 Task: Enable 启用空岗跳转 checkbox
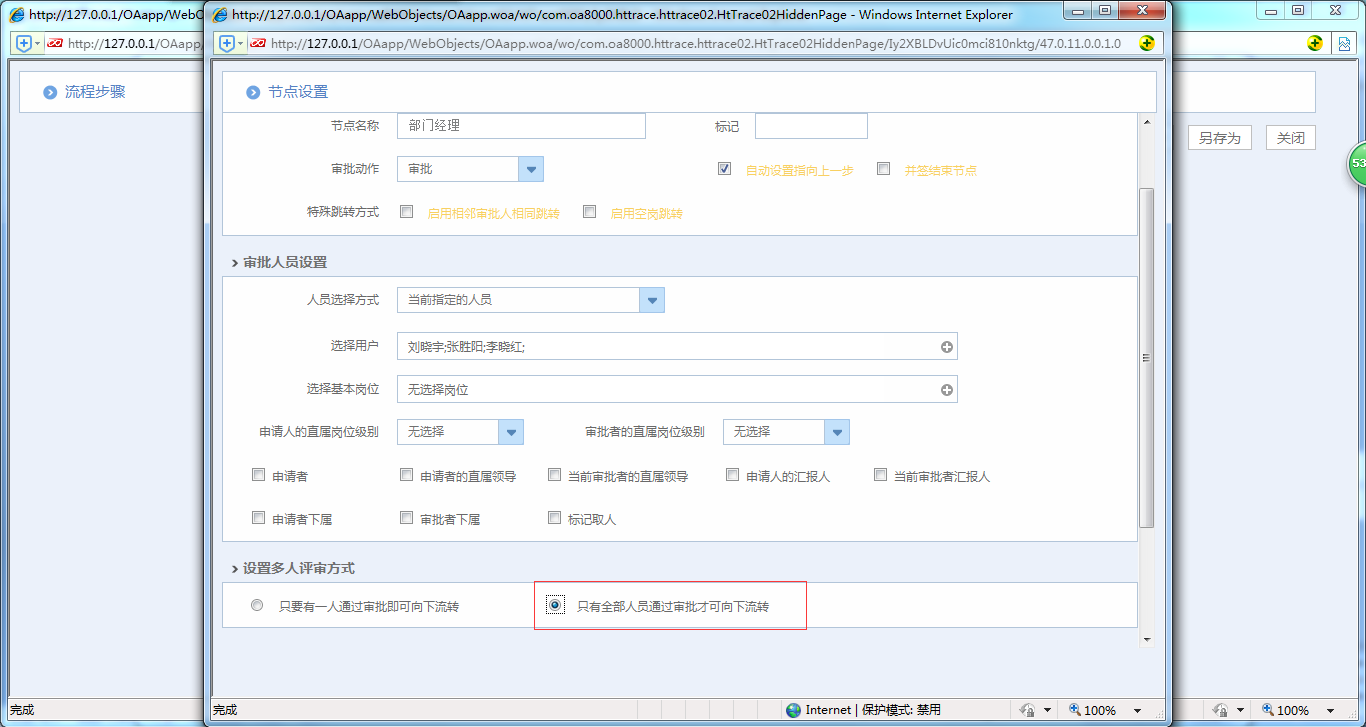pyautogui.click(x=589, y=212)
